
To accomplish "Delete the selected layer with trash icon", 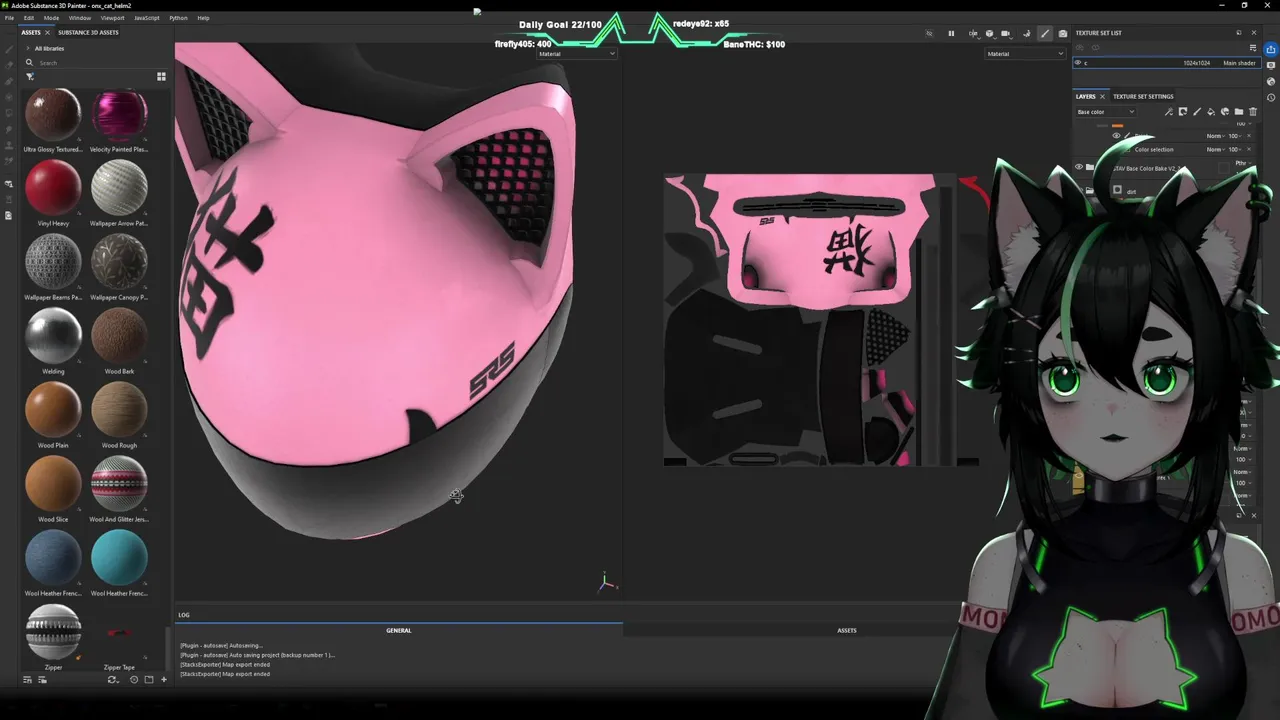I will pos(1253,111).
